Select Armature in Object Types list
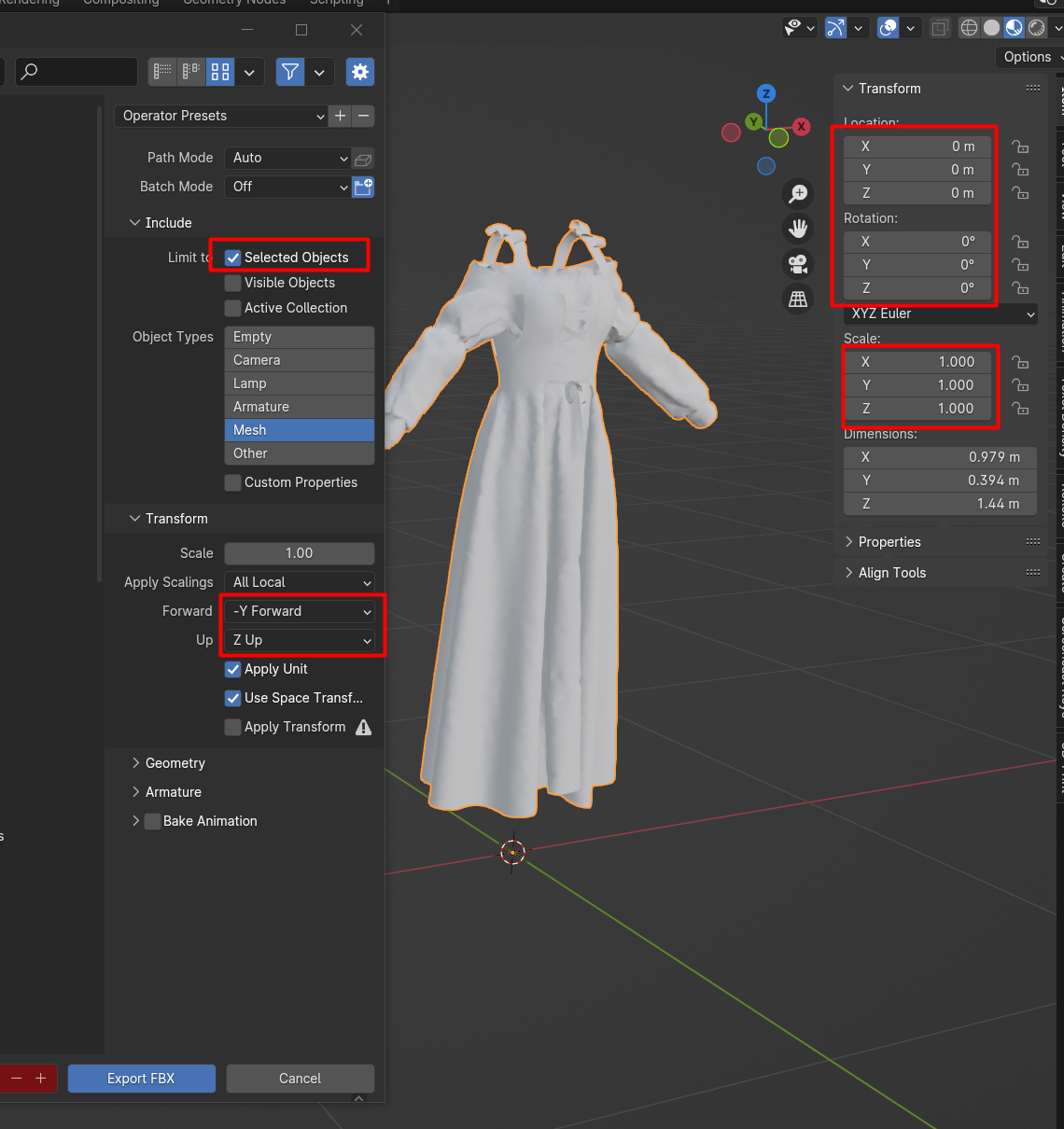 pos(299,407)
